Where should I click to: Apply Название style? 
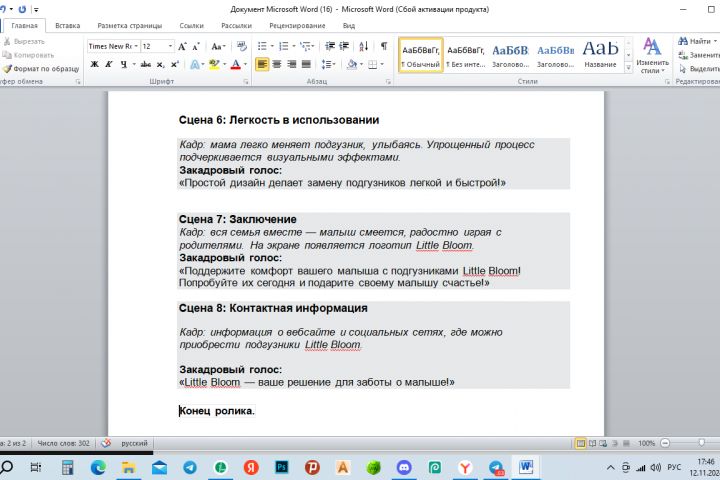pyautogui.click(x=600, y=55)
